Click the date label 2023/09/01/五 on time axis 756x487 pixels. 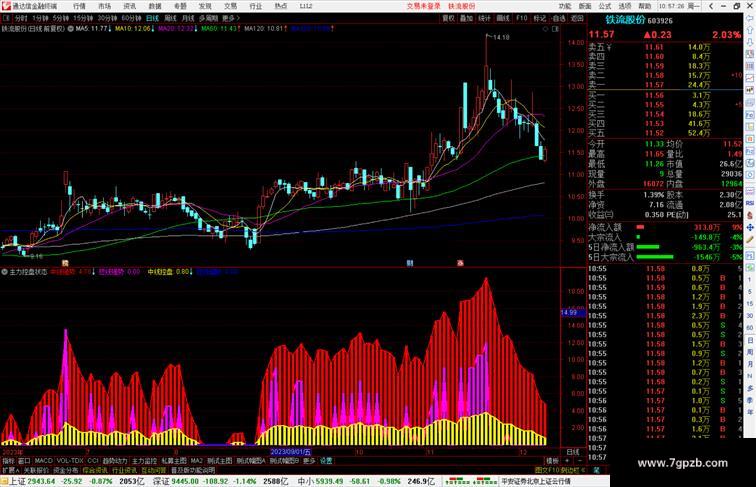tap(290, 452)
